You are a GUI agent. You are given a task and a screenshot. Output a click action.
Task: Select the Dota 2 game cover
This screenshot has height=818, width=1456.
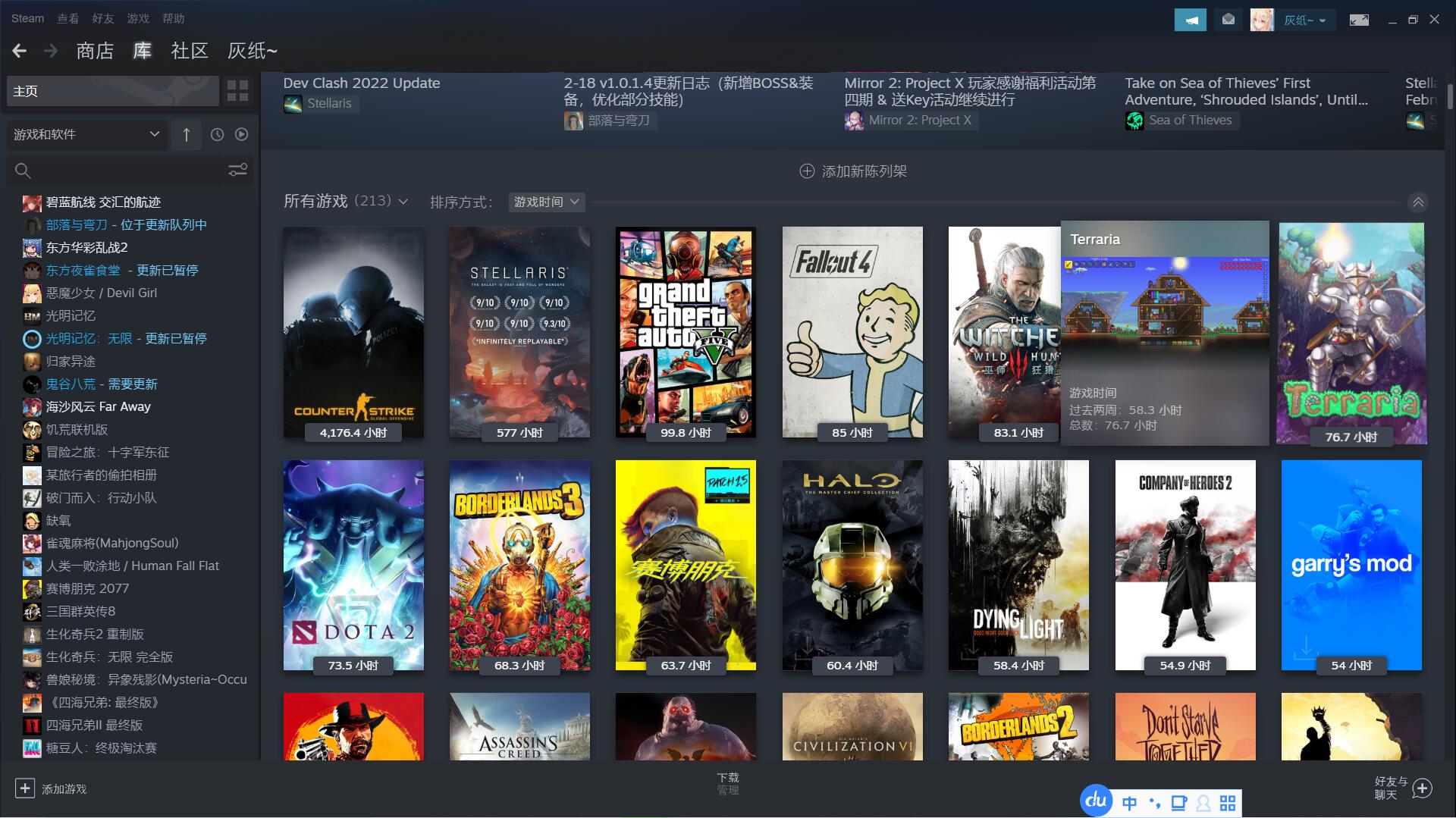click(x=353, y=565)
